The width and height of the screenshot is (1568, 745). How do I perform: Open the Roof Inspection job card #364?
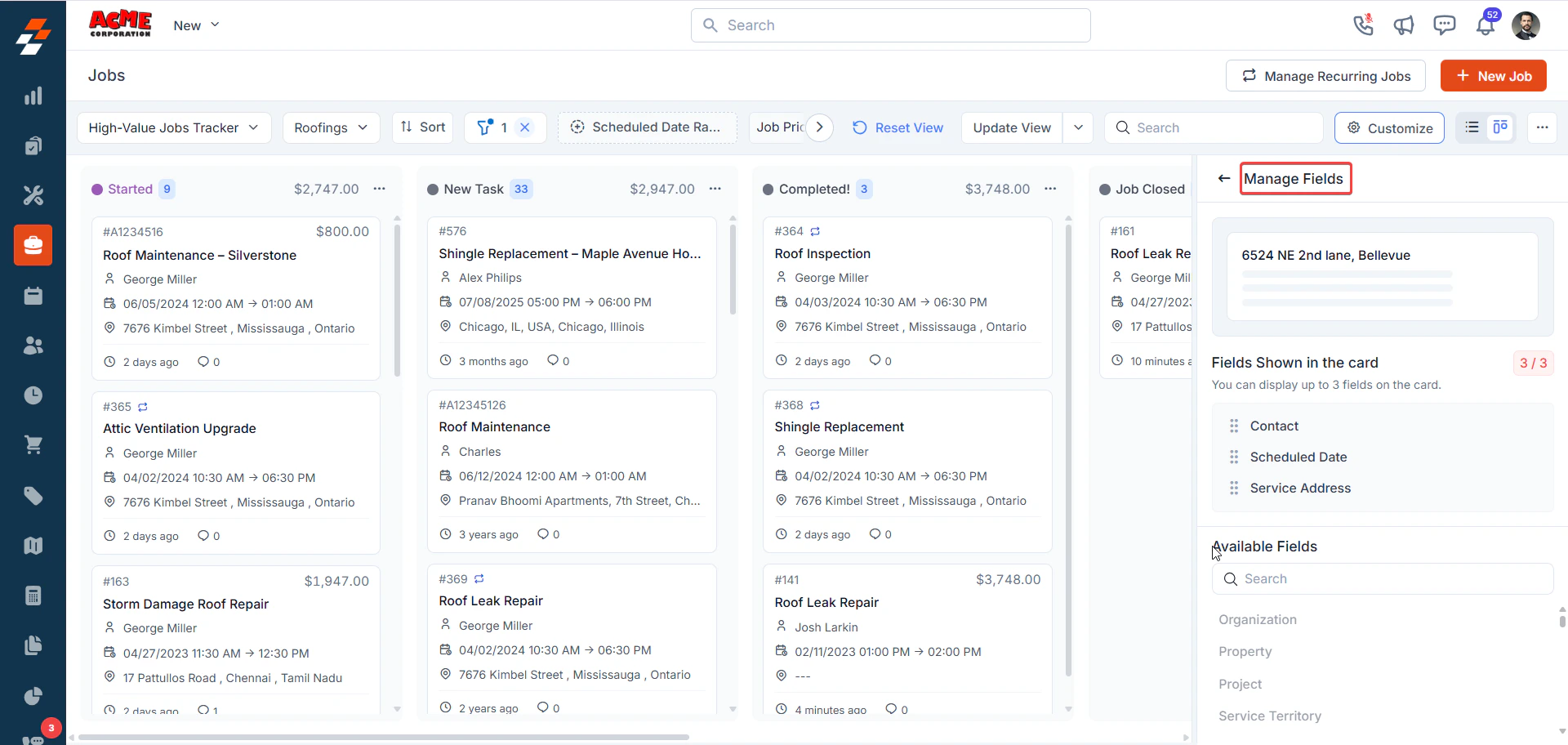coord(907,297)
